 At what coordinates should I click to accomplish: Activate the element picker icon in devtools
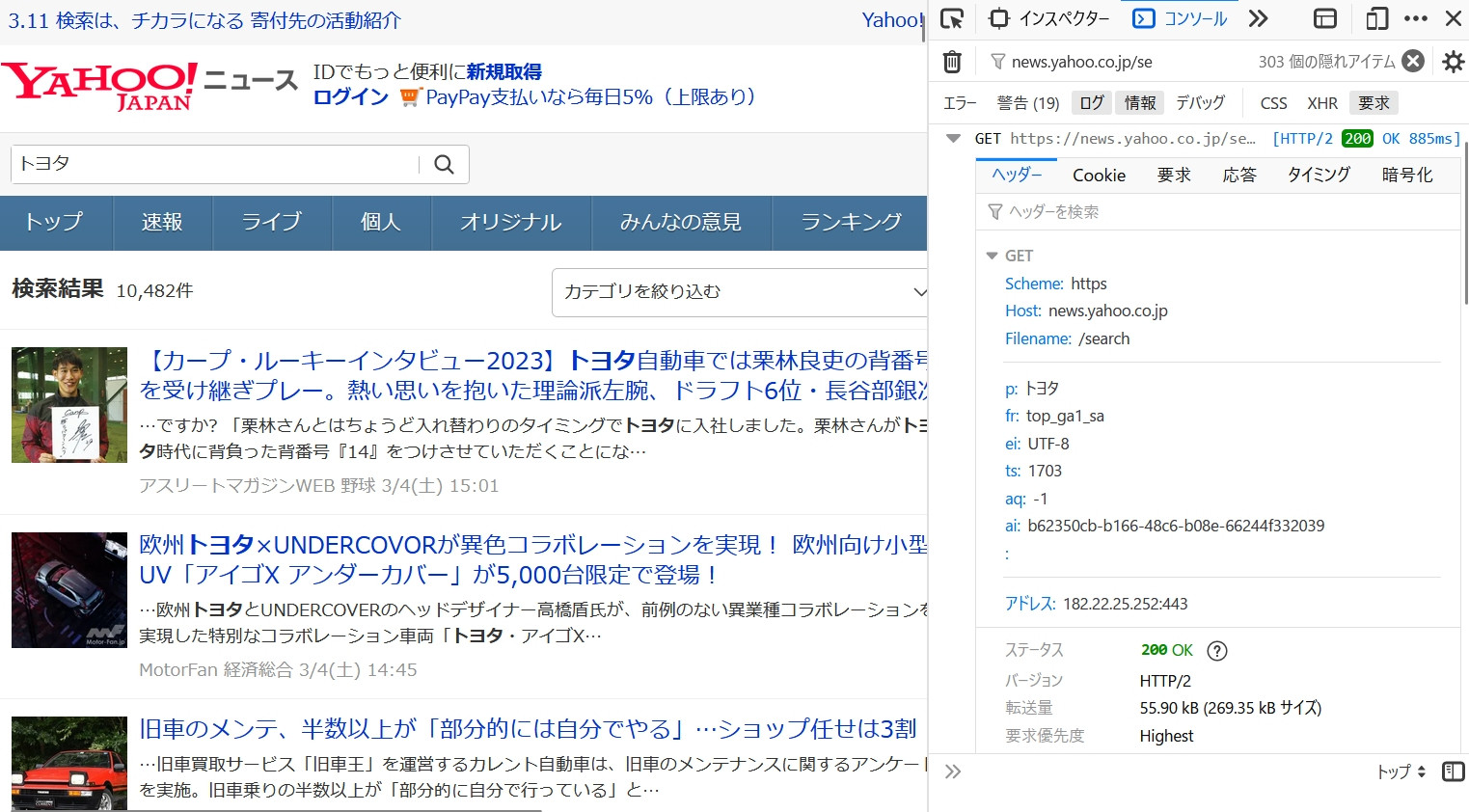tap(952, 18)
